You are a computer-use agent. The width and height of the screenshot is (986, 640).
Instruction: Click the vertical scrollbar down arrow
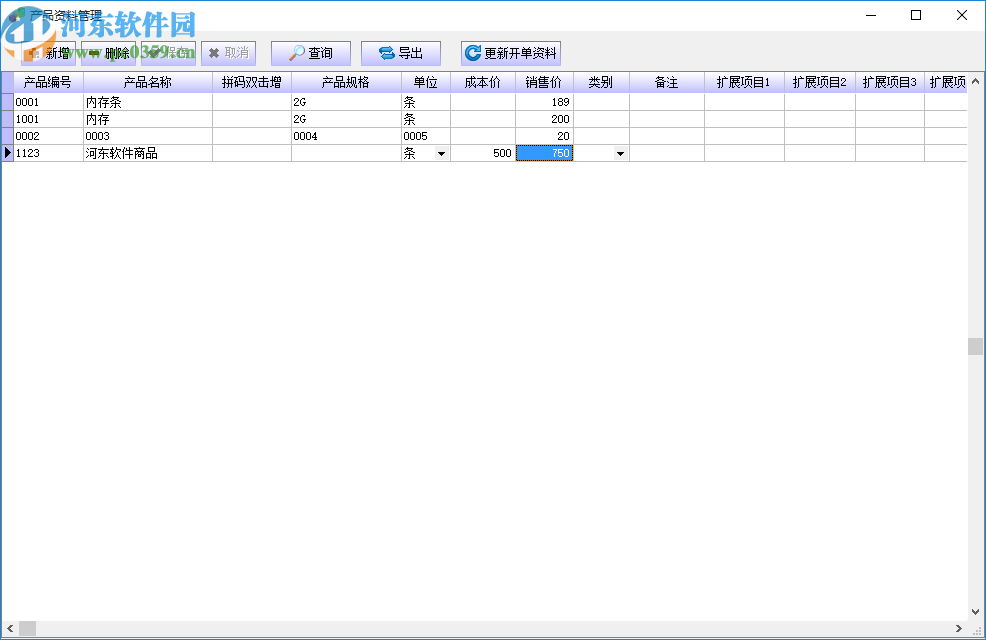pyautogui.click(x=975, y=612)
